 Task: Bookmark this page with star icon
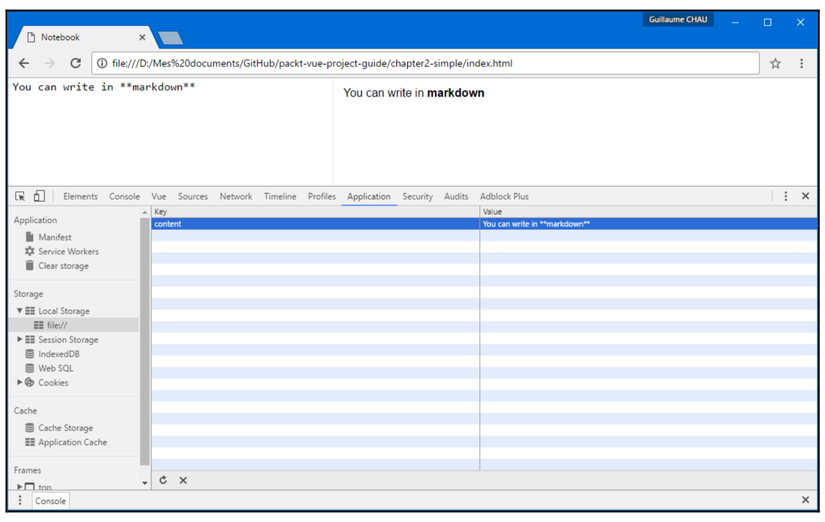tap(775, 64)
